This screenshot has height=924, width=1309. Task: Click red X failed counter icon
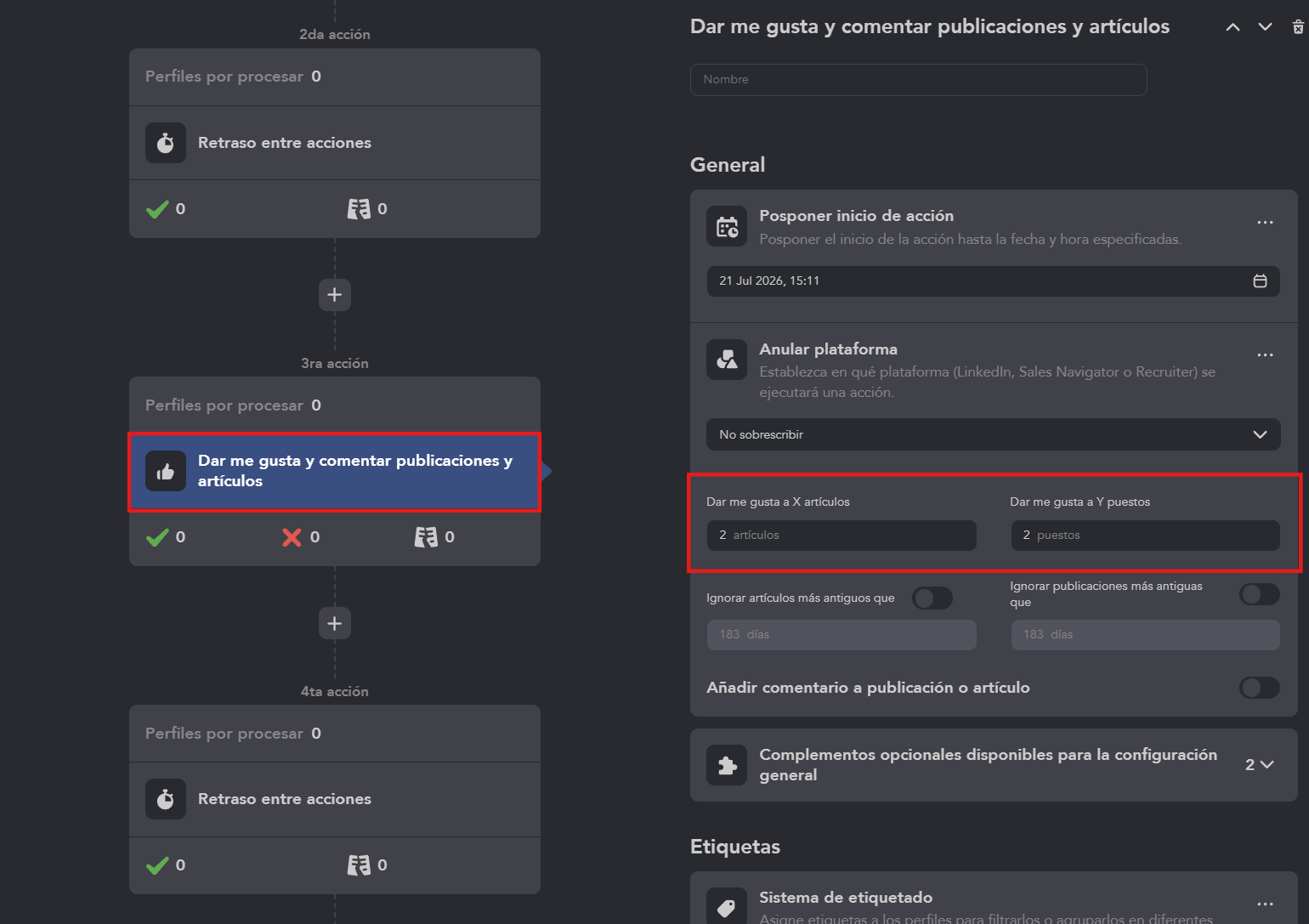tap(292, 537)
